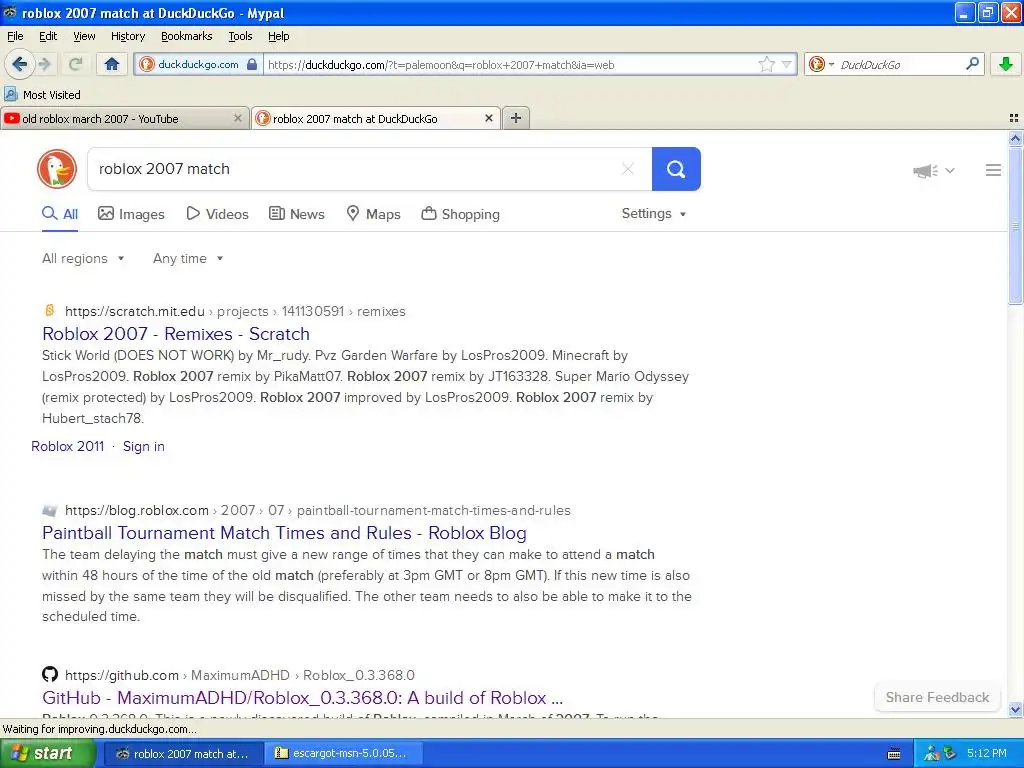
Task: Open the Bookmarks menu
Action: 186,36
